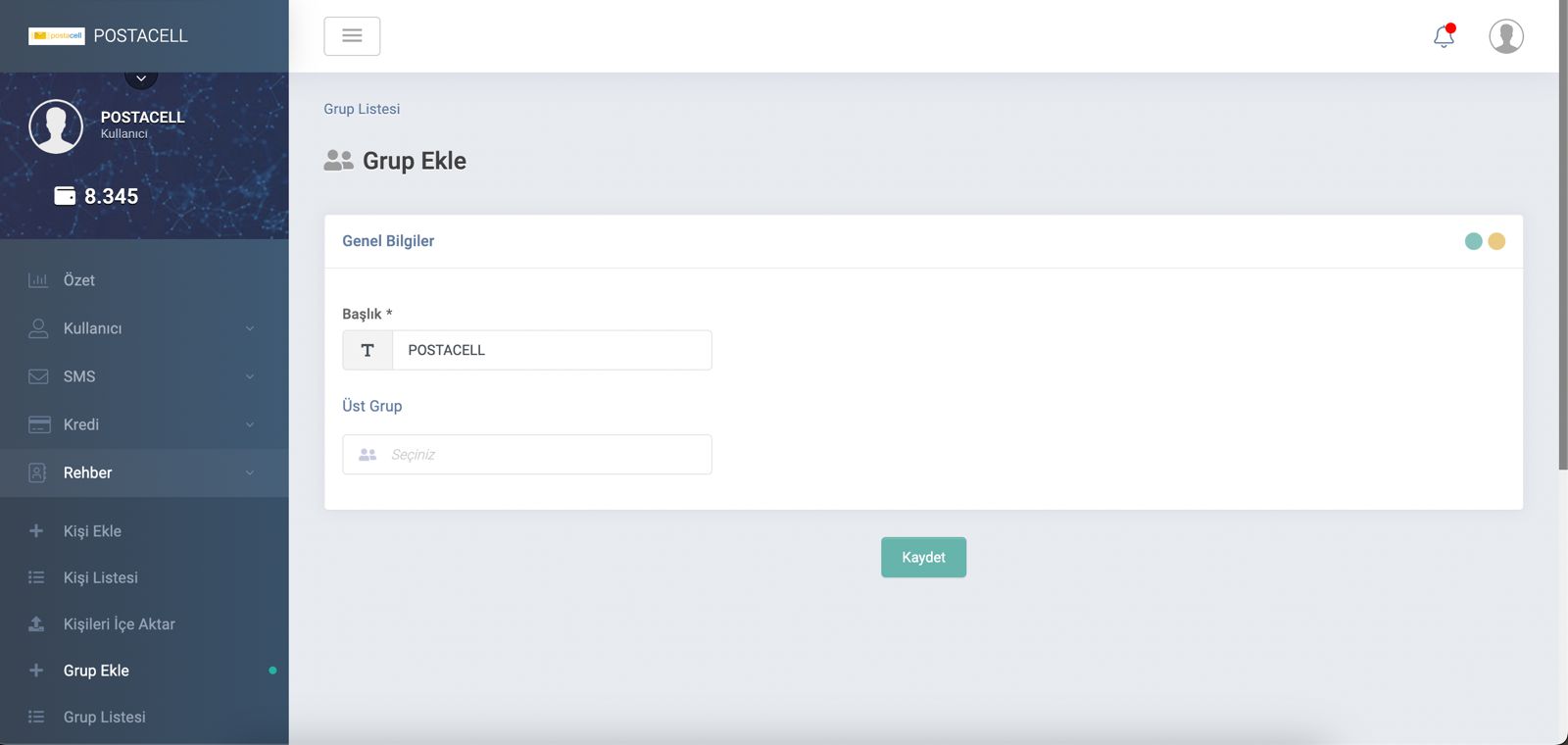
Task: Click the Kullanıcı person icon
Action: (x=38, y=328)
